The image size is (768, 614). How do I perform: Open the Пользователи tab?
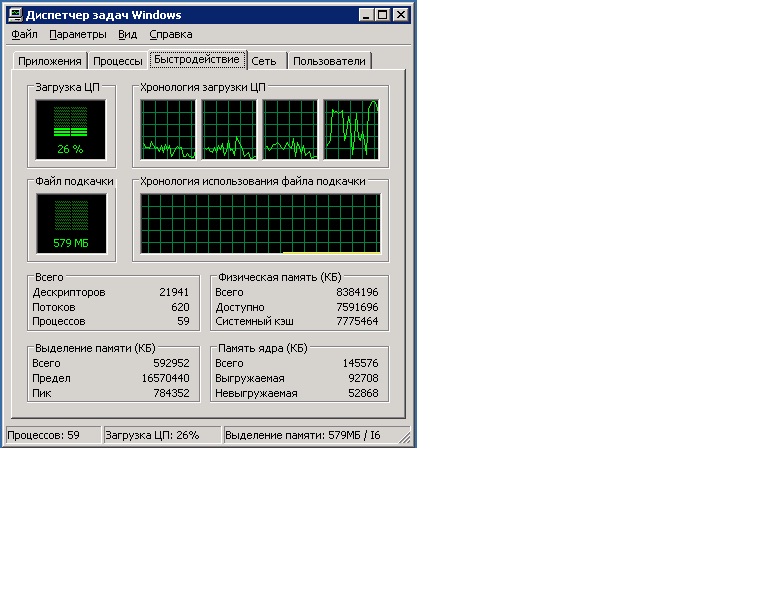click(329, 61)
